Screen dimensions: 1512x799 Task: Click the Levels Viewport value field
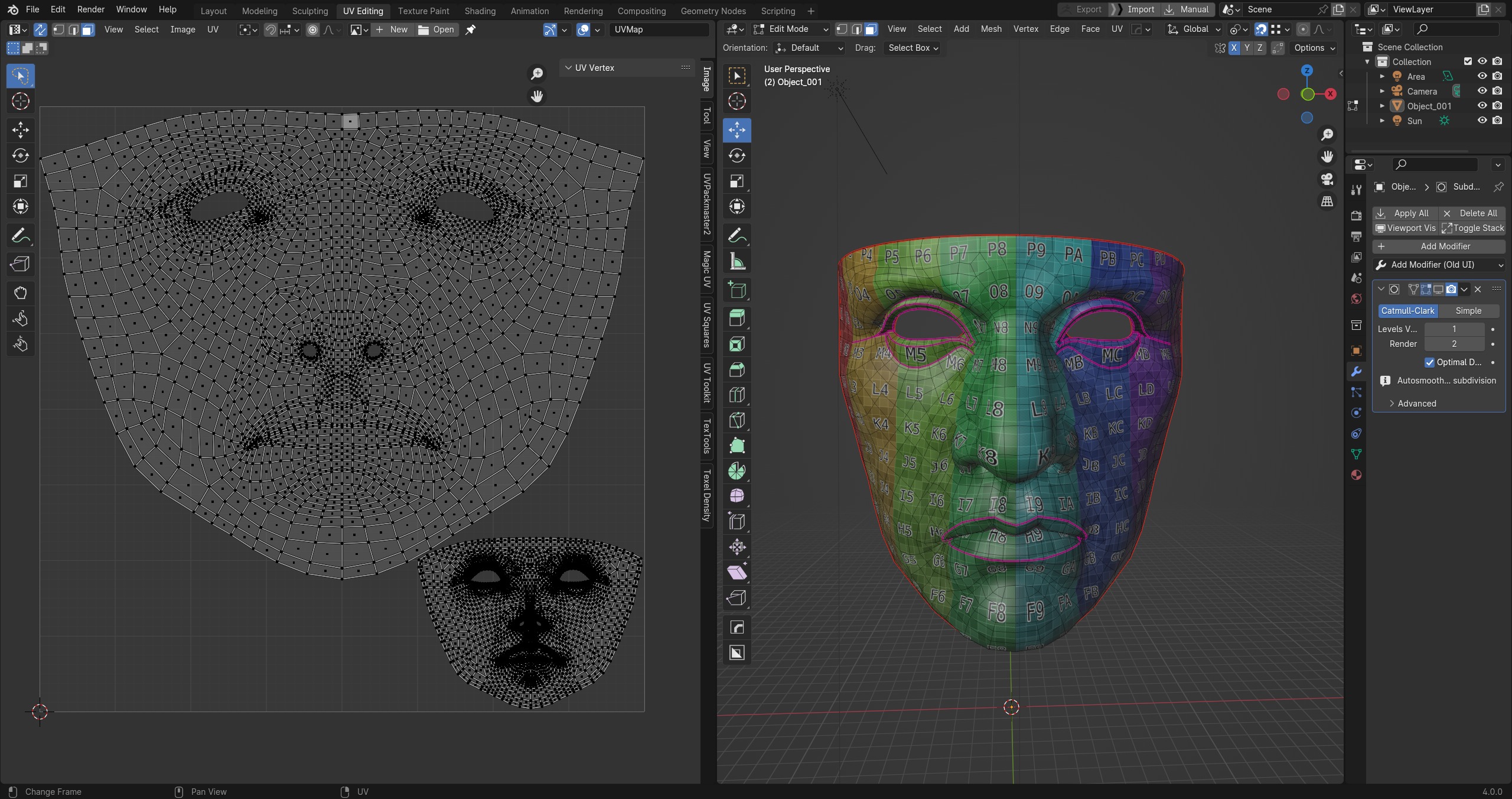(1454, 329)
